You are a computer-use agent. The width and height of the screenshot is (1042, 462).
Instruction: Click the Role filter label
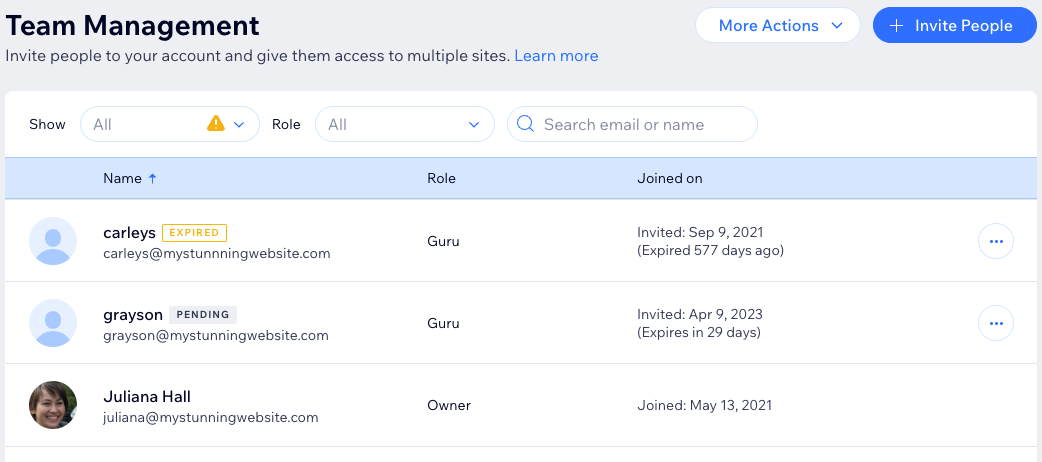[x=286, y=124]
